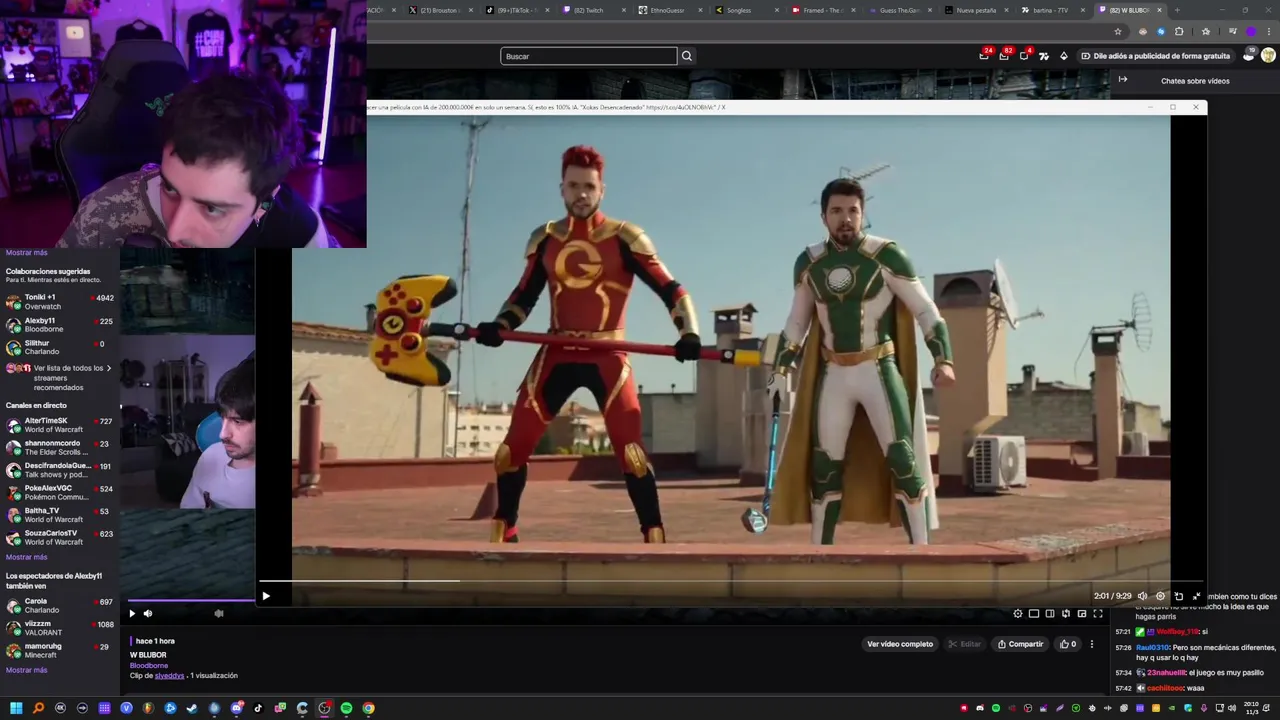Click the popup player loop/rotate icon
Viewport: 1280px width, 720px height.
1178,596
